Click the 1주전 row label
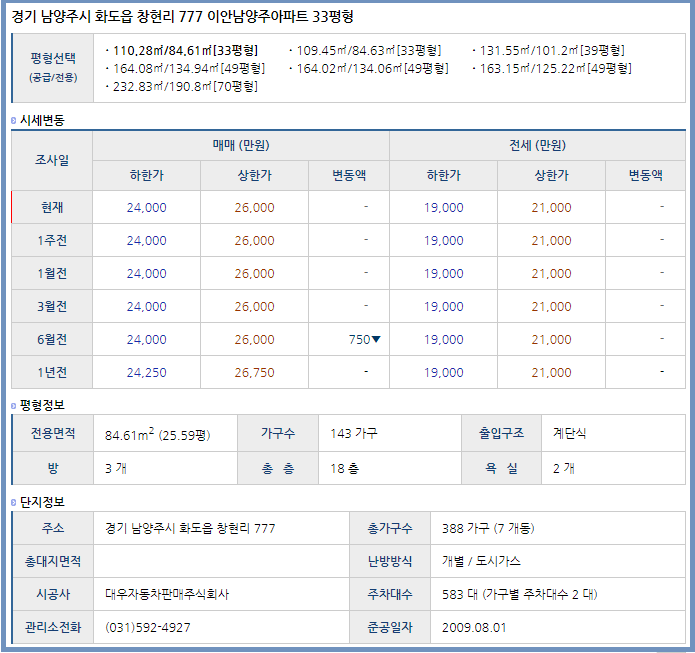This screenshot has width=695, height=653. (x=52, y=240)
